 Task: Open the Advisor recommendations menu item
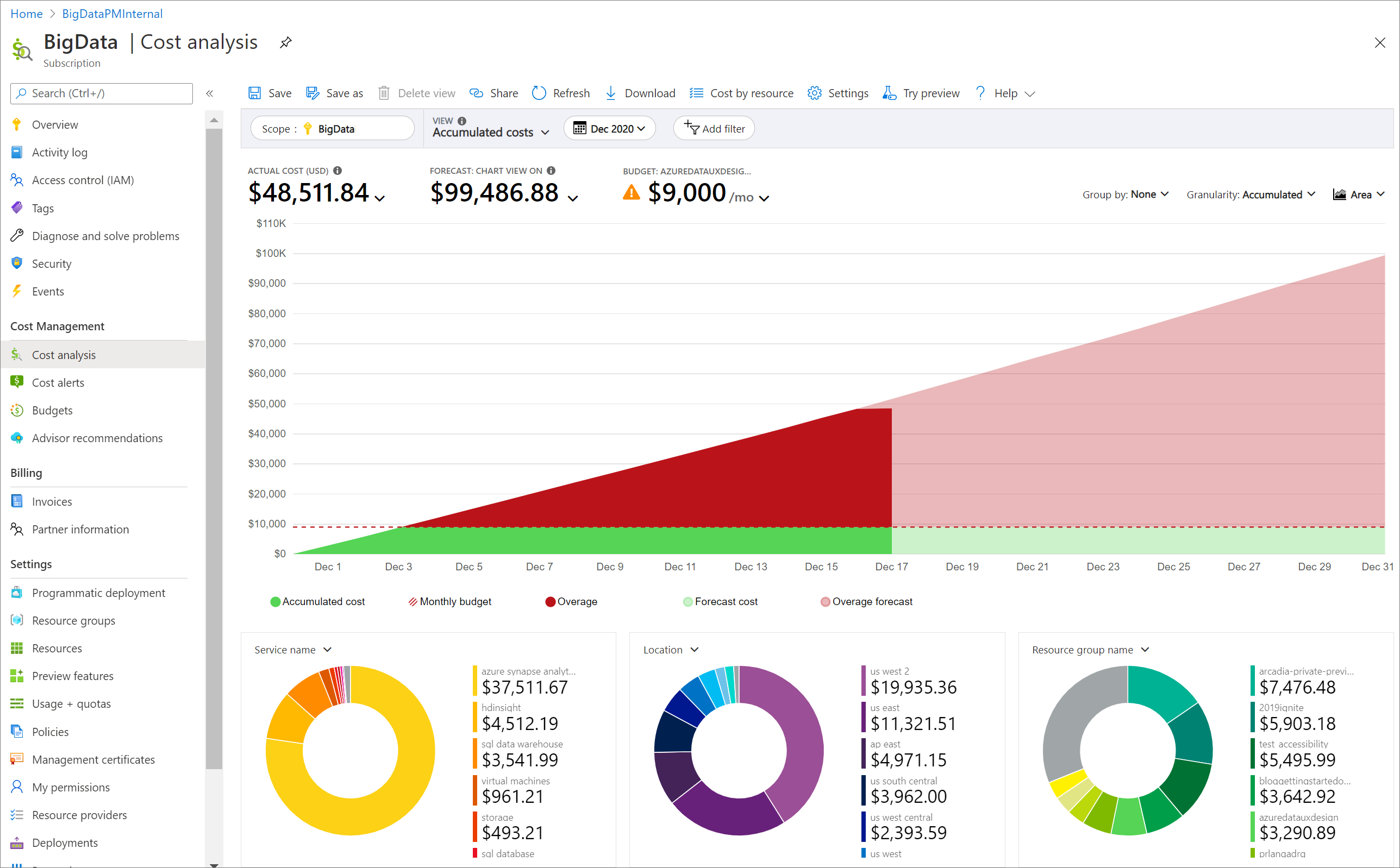coord(96,437)
